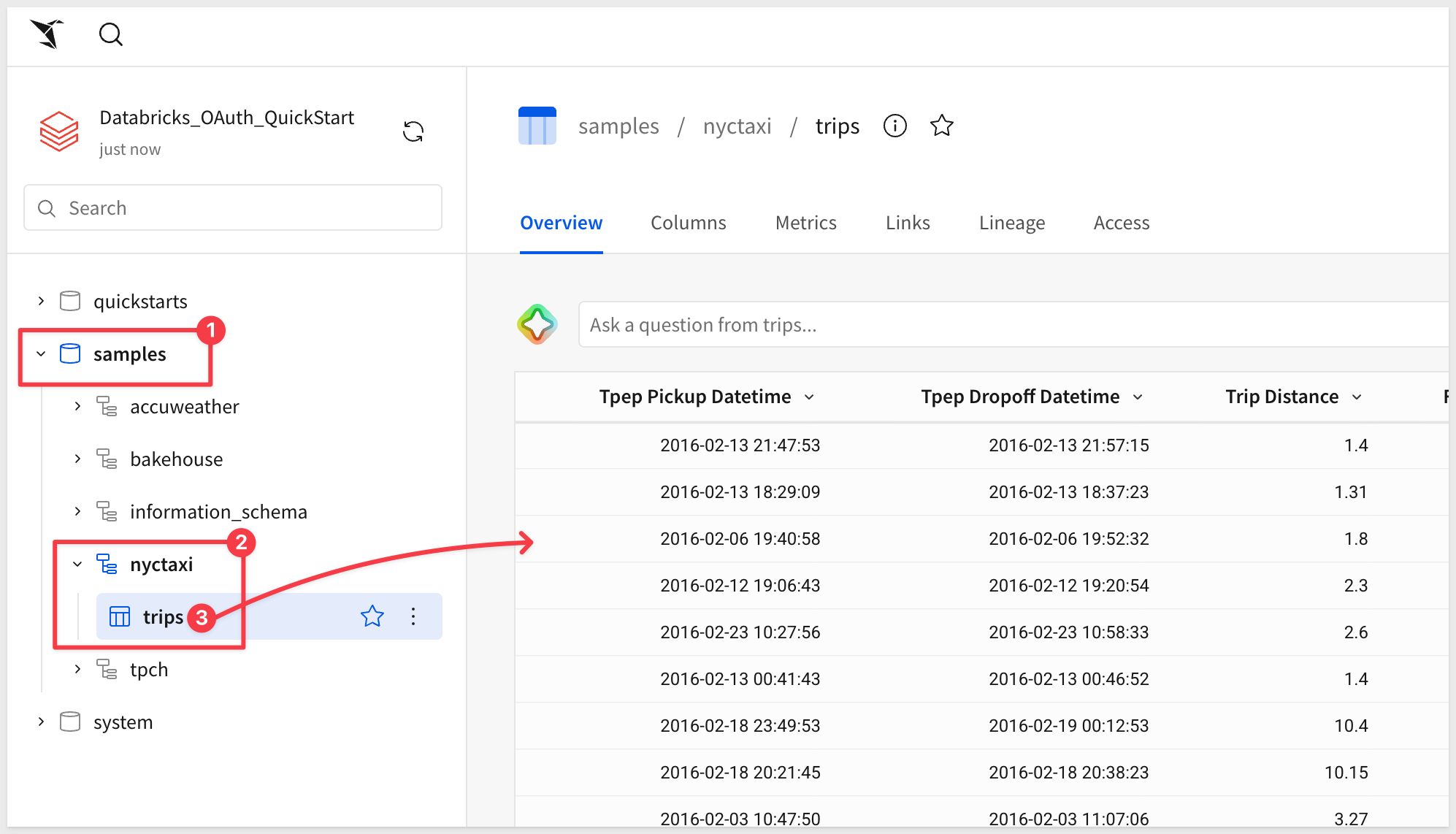
Task: Switch to the Columns tab
Action: point(688,223)
